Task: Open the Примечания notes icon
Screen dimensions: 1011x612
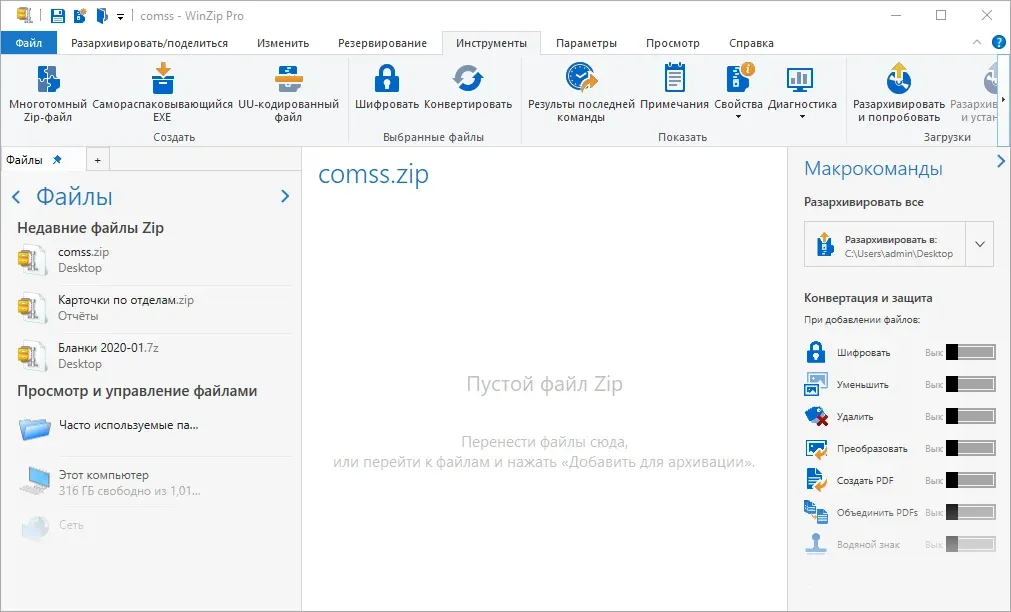Action: tap(674, 78)
